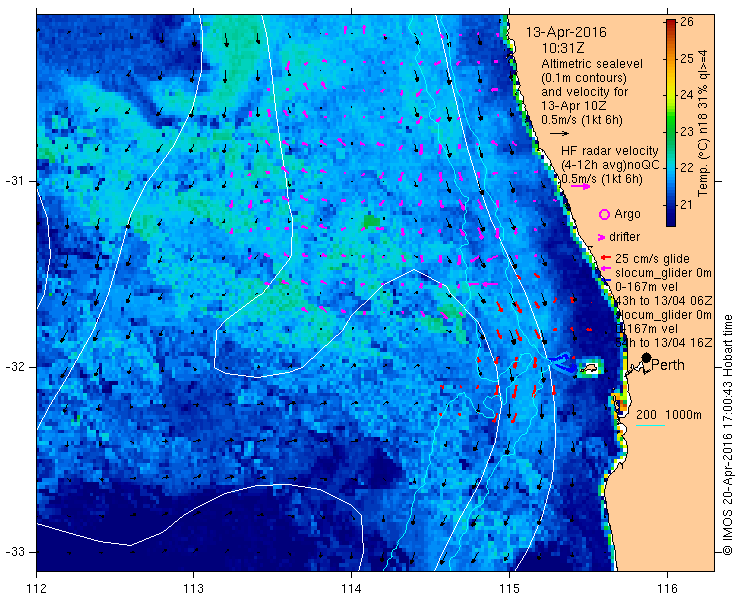
Task: Click the 21 value on color bar
Action: [x=687, y=205]
